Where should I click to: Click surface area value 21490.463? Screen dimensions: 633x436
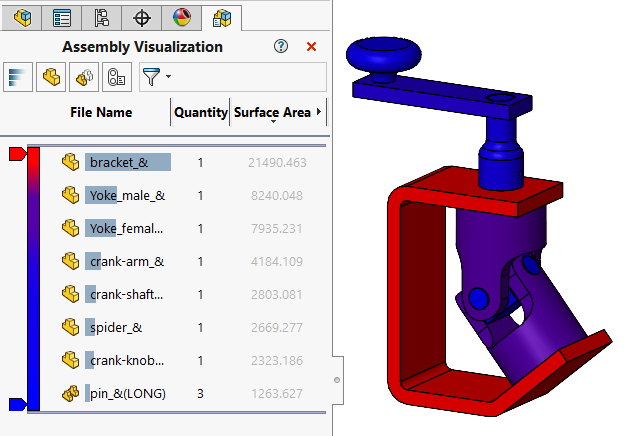click(277, 163)
